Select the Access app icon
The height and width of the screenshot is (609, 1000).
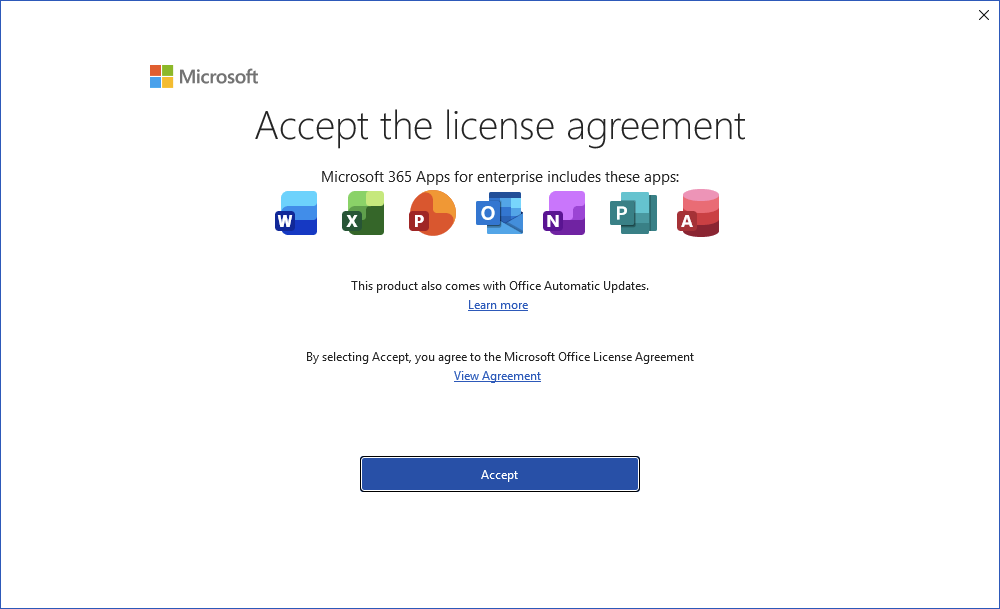[x=698, y=213]
